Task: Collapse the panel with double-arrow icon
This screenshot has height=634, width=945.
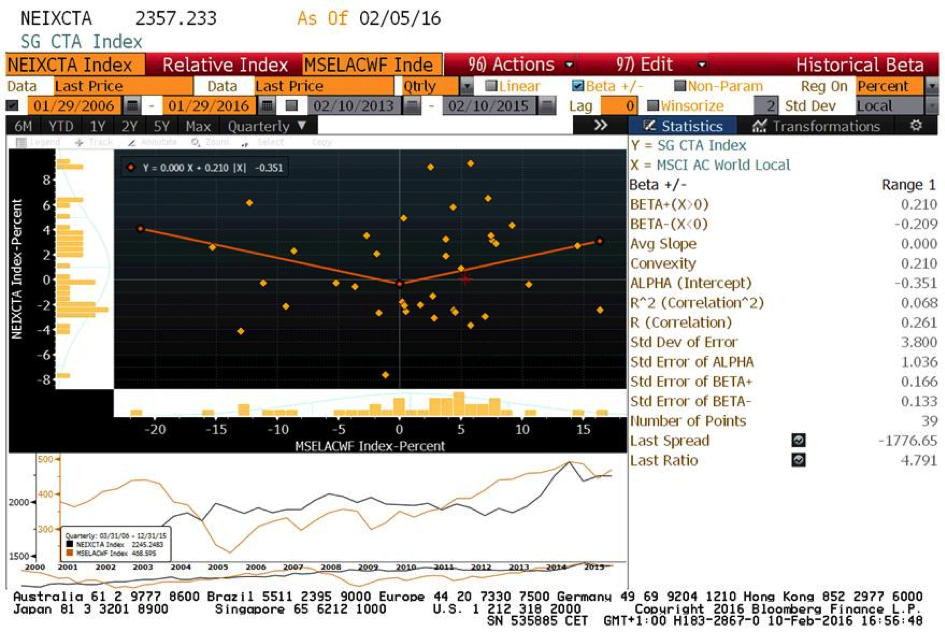Action: point(600,125)
